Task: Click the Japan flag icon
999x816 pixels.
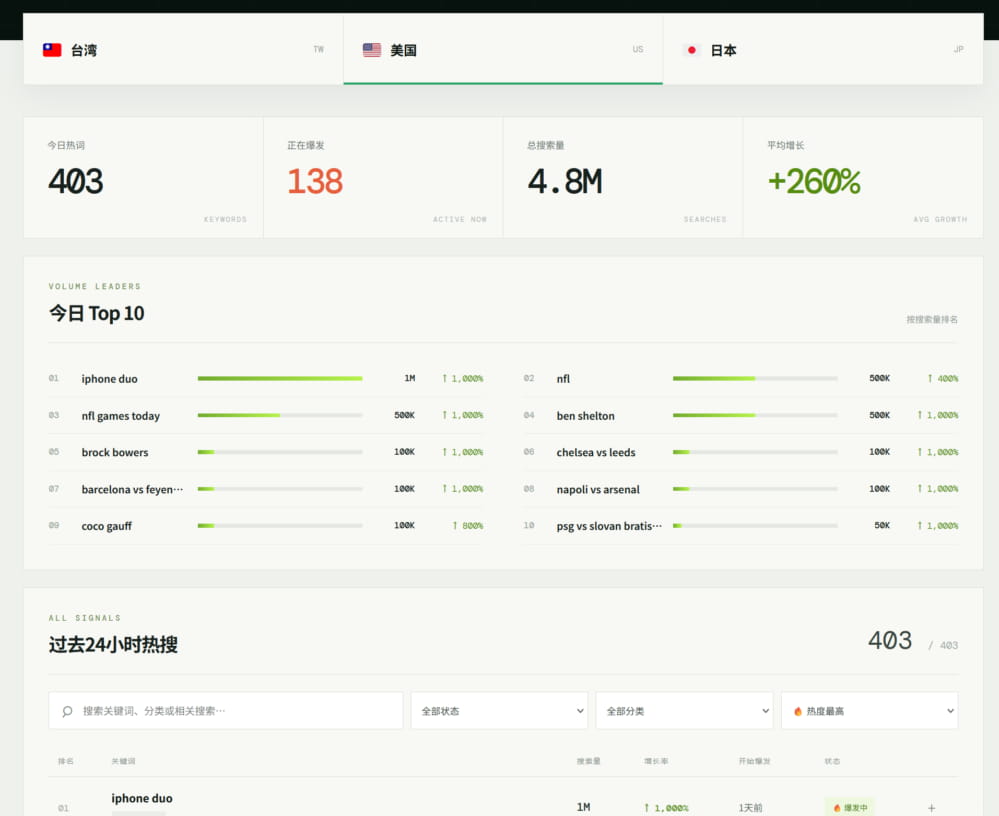Action: [x=691, y=50]
